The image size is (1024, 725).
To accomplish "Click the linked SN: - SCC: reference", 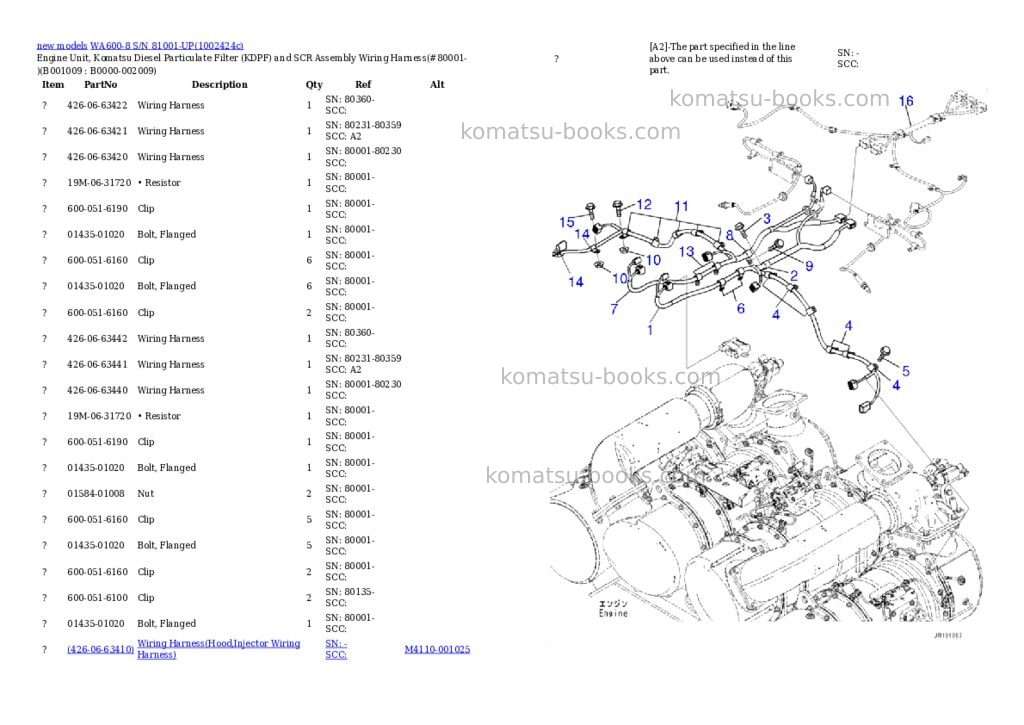I will pyautogui.click(x=336, y=649).
